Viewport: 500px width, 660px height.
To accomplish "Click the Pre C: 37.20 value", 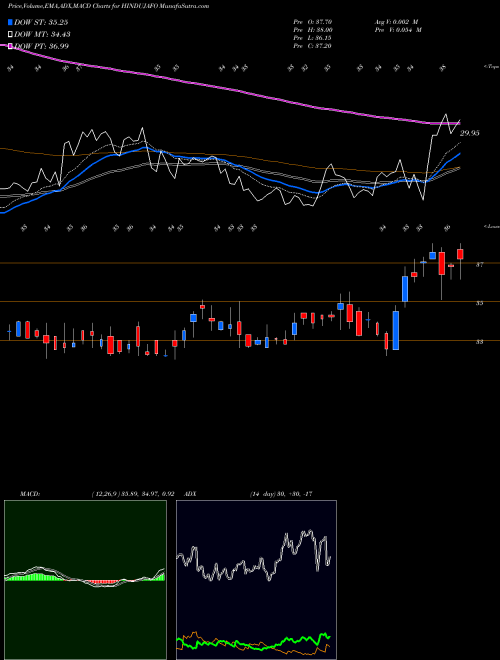I will [x=313, y=46].
